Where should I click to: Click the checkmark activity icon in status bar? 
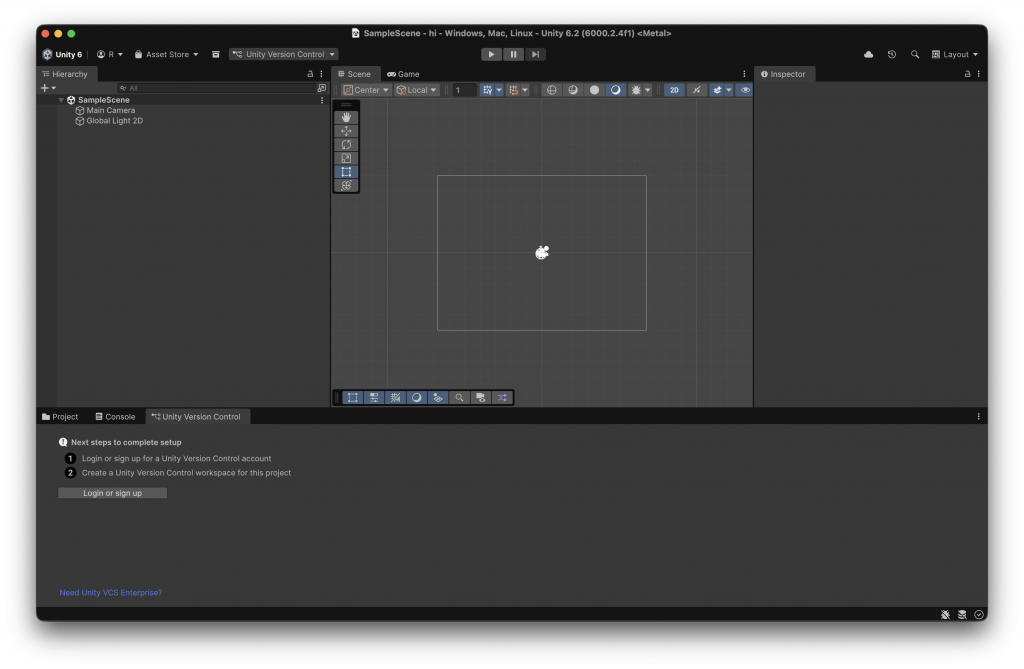tap(979, 614)
